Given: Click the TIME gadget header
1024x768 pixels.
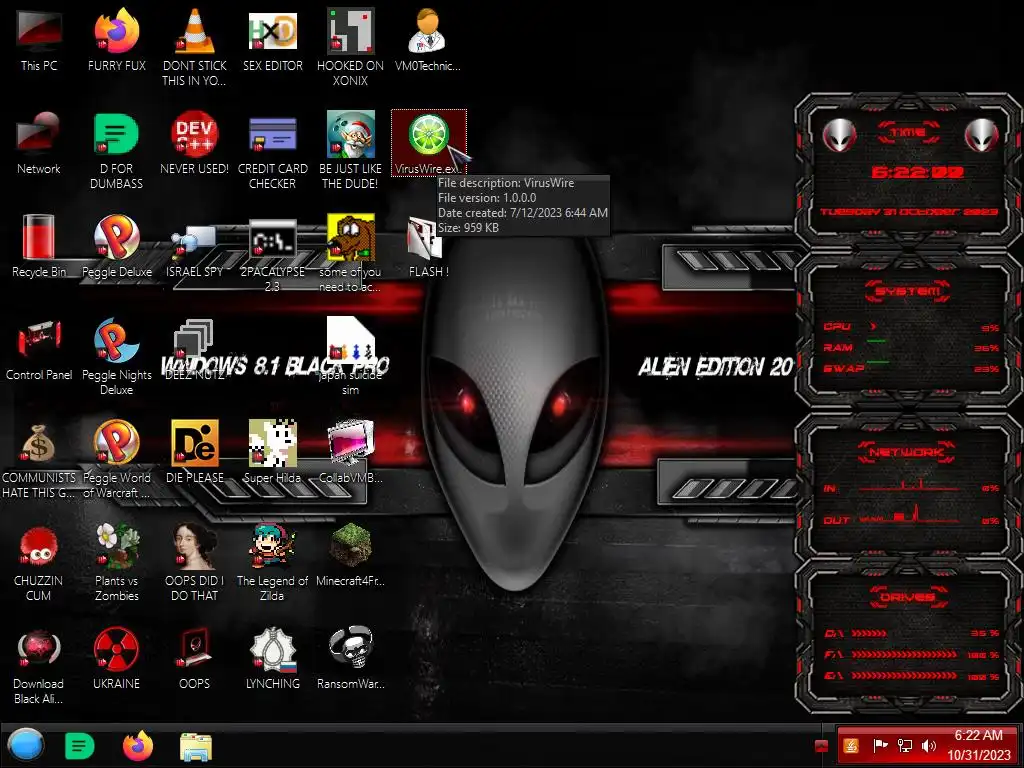Looking at the screenshot, I should [908, 132].
